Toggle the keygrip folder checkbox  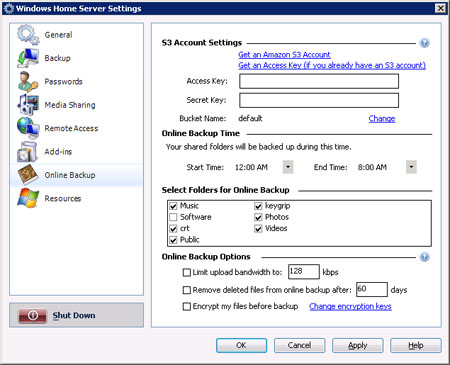pos(258,206)
